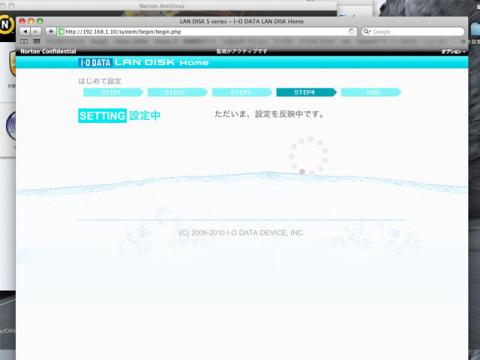Click the magnifier icon in search field

coord(367,31)
